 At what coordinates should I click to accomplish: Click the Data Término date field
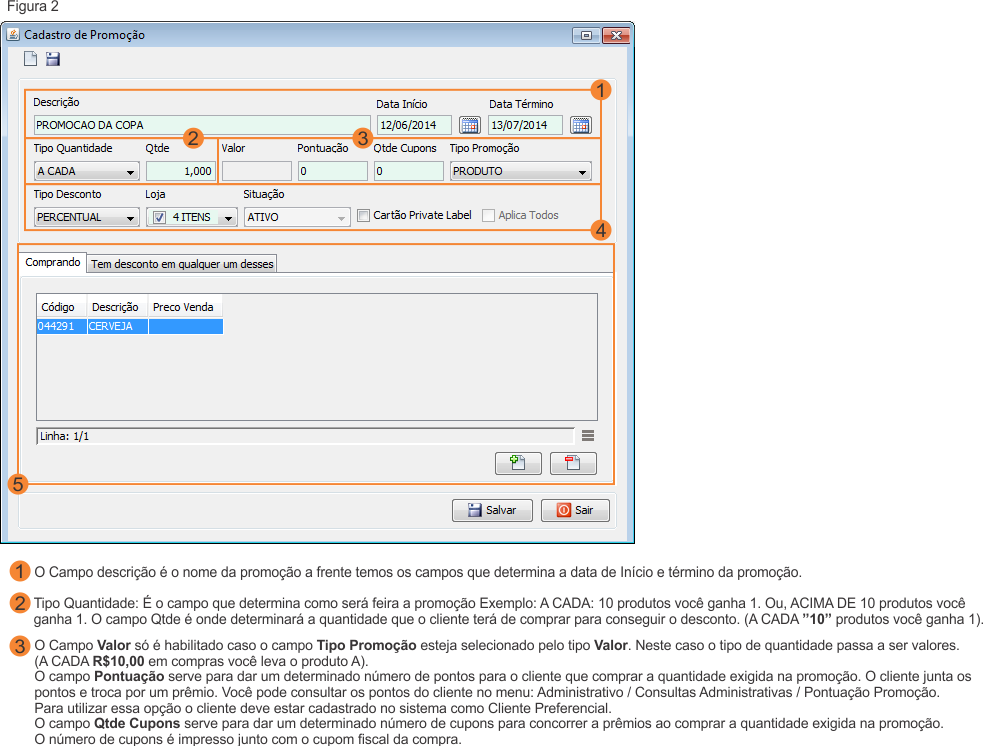tap(525, 125)
